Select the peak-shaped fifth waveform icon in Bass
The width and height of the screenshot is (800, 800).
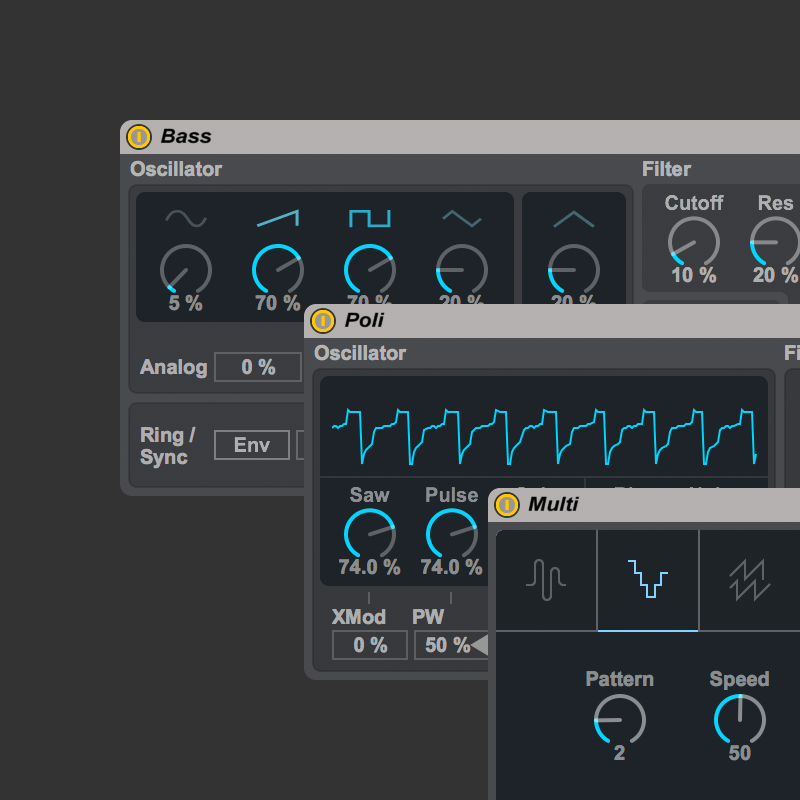[573, 217]
